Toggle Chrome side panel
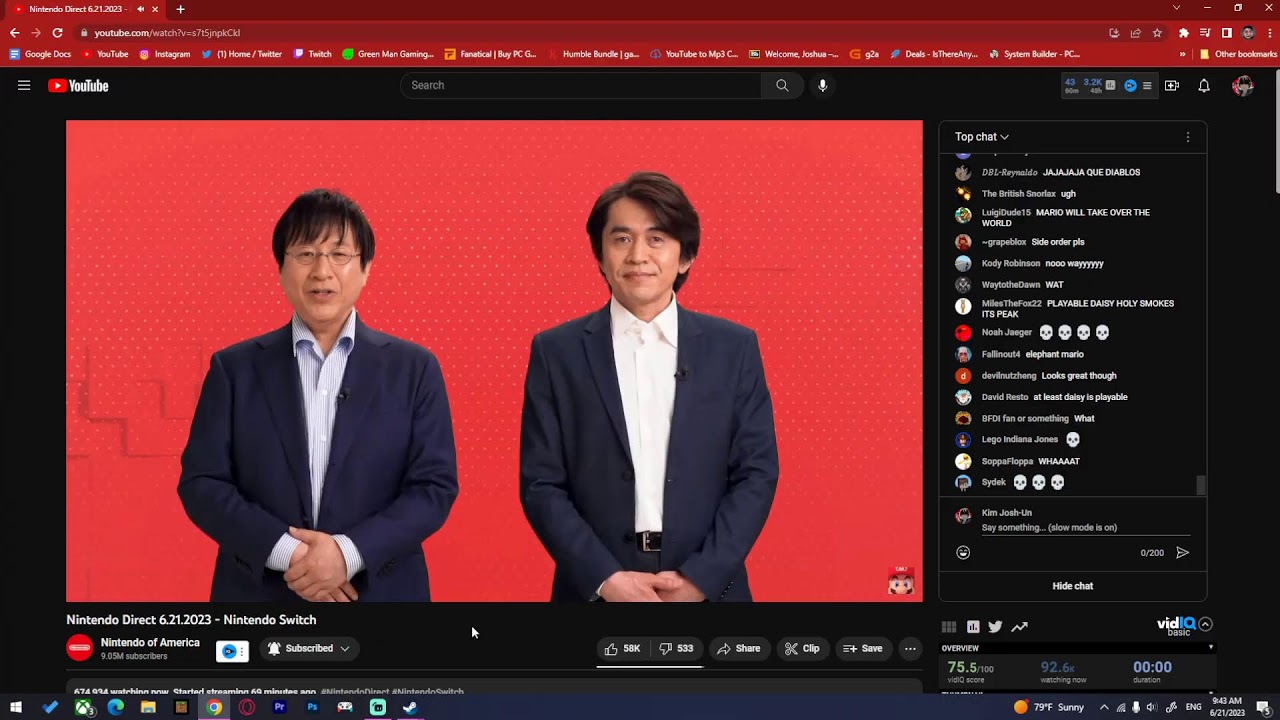This screenshot has width=1280, height=720. click(x=1227, y=33)
